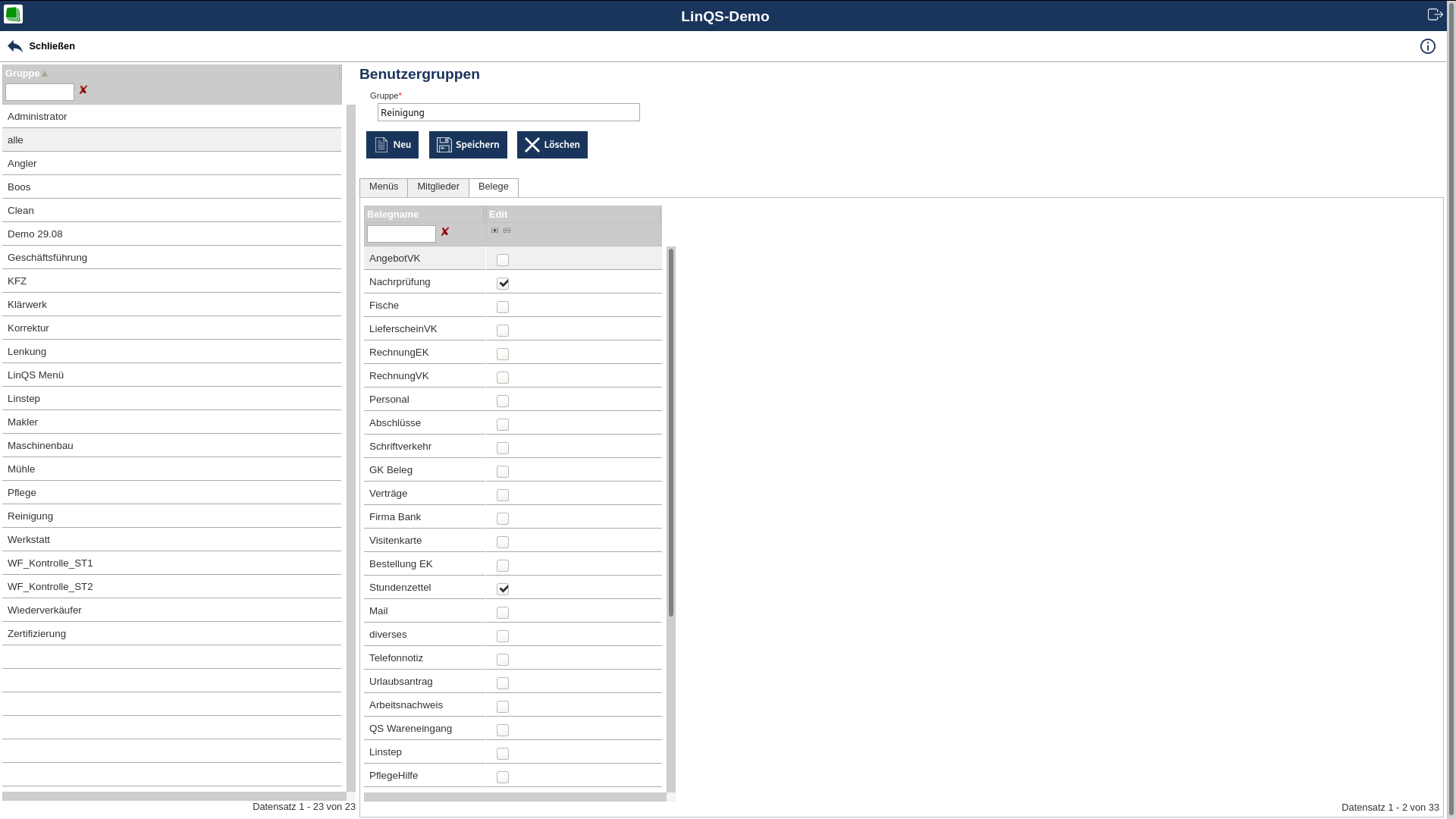1456x819 pixels.
Task: Switch to the Menüs tab
Action: pos(384,187)
